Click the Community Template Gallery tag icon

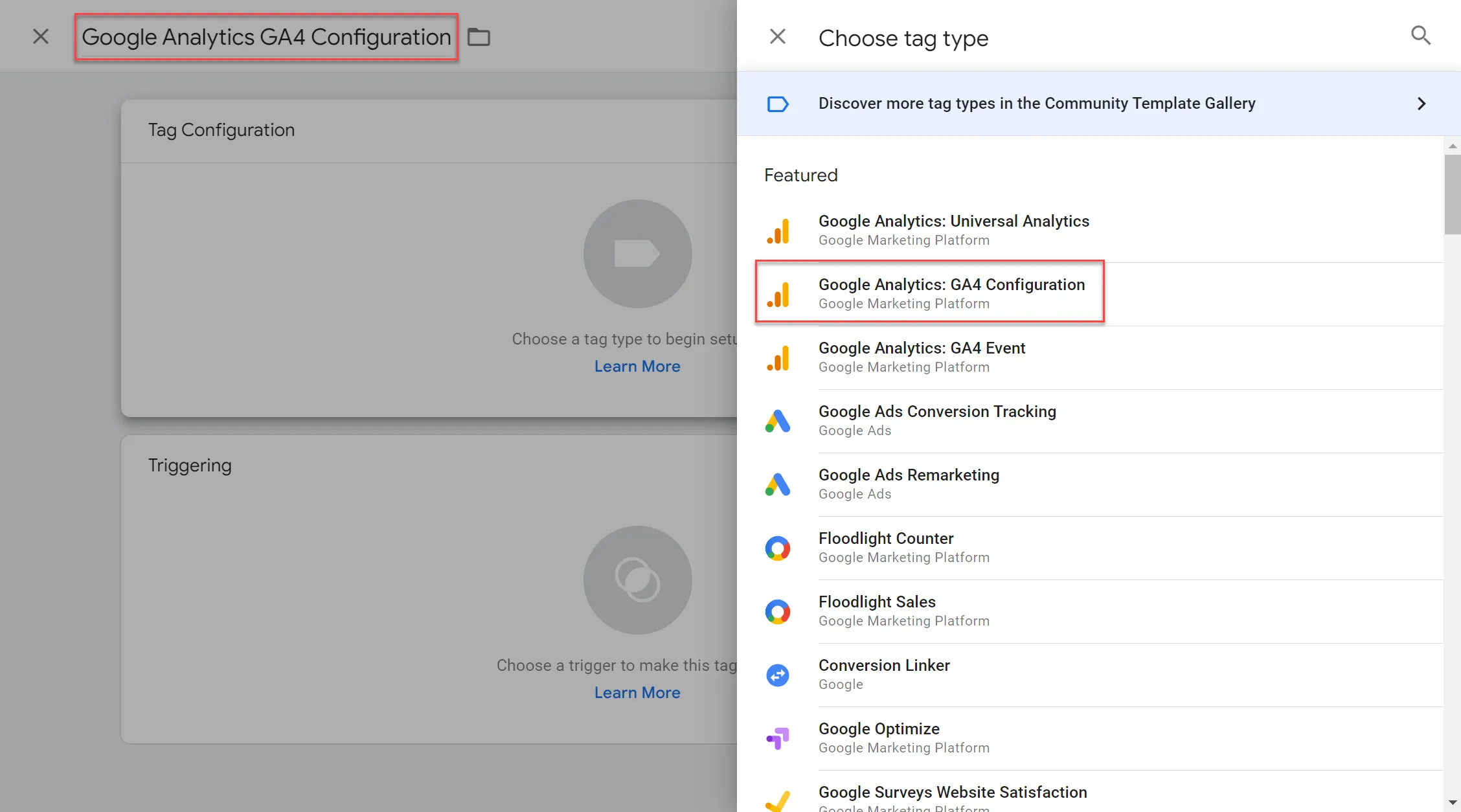(778, 104)
